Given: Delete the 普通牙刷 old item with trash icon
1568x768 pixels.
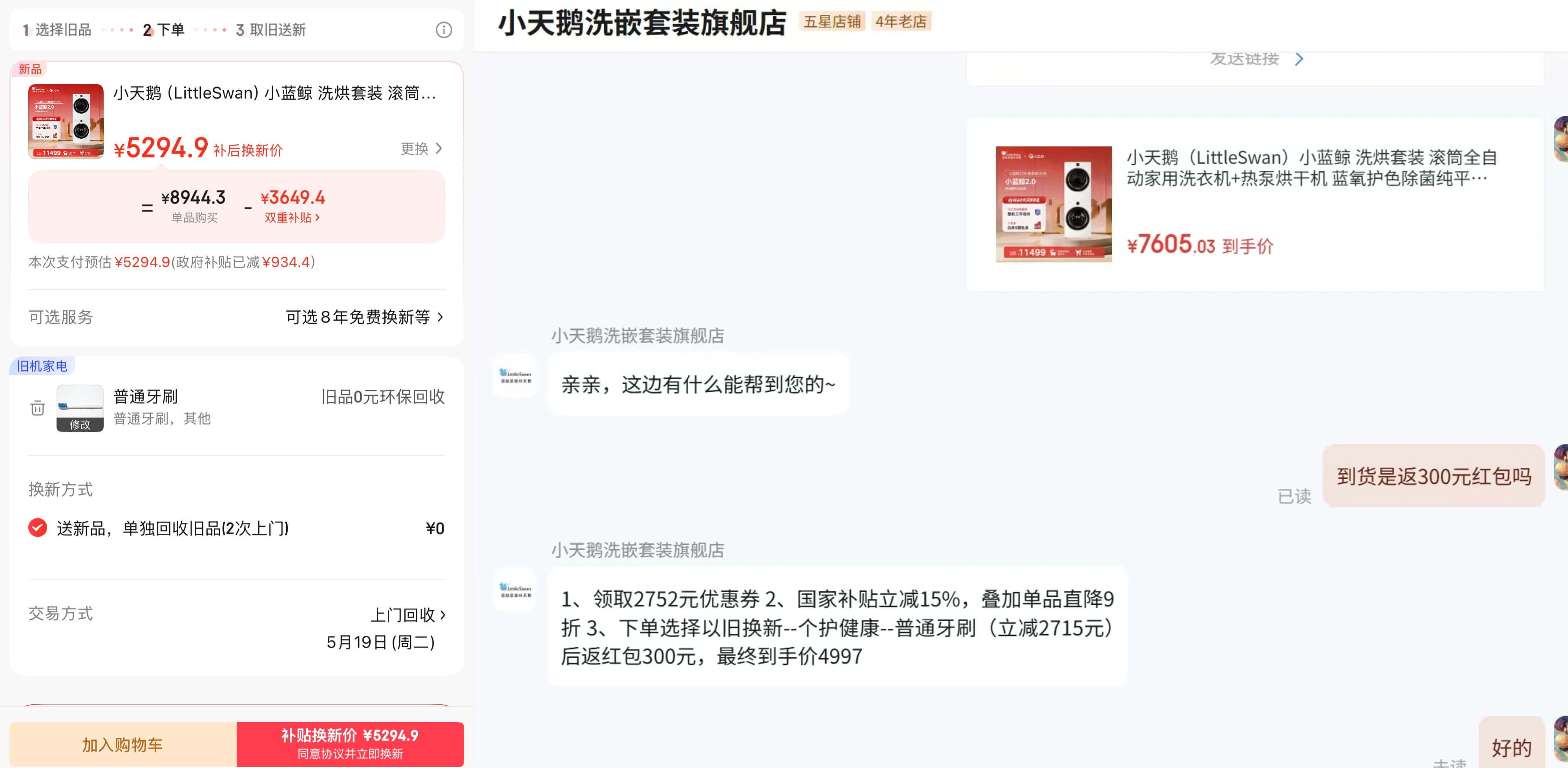Looking at the screenshot, I should (x=38, y=408).
